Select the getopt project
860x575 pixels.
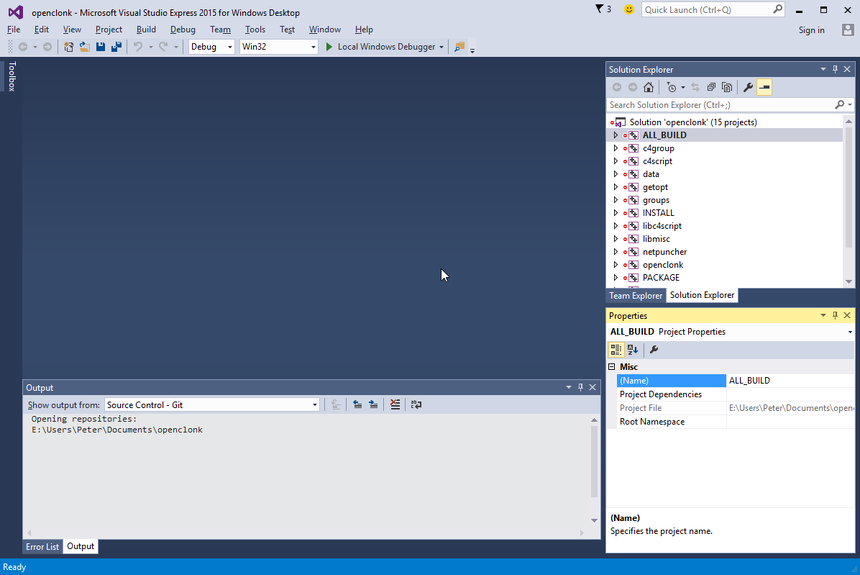click(x=655, y=187)
